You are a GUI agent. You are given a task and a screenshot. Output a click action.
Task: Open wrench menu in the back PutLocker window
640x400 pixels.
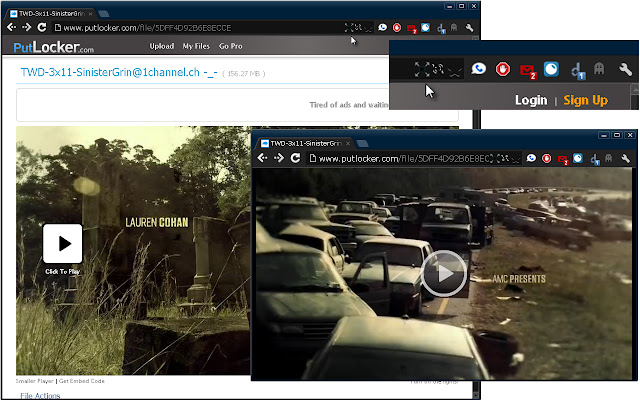(469, 28)
